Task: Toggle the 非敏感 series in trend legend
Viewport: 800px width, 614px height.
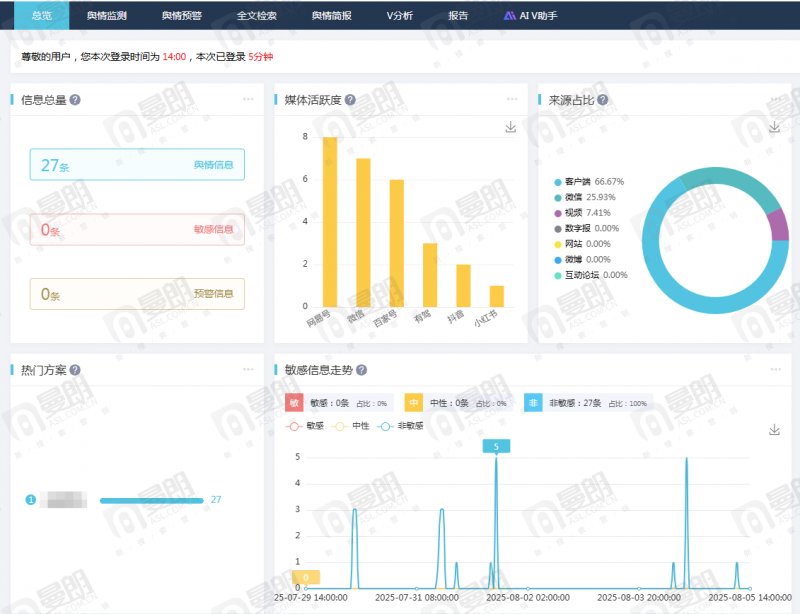Action: 401,426
